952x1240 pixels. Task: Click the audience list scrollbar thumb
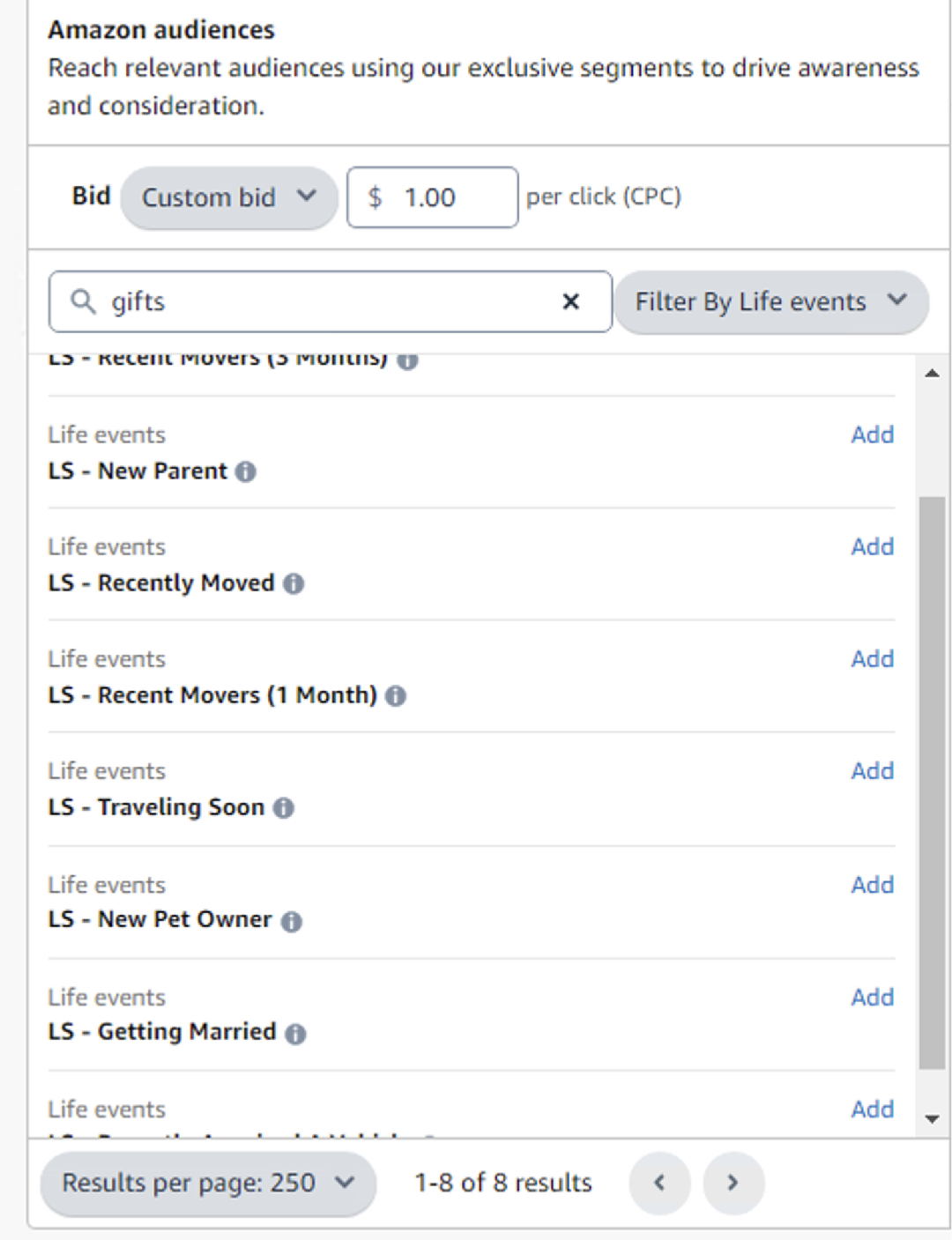tap(932, 783)
